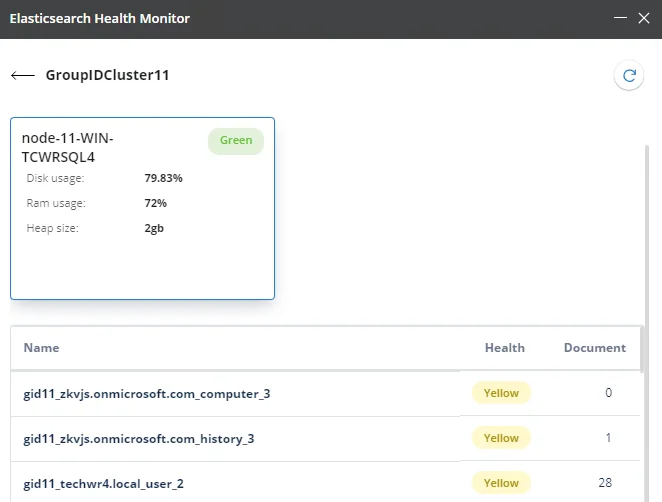
Task: Open index gid11_zkvjs.onmicrosoft.com_history_3
Action: click(x=139, y=439)
